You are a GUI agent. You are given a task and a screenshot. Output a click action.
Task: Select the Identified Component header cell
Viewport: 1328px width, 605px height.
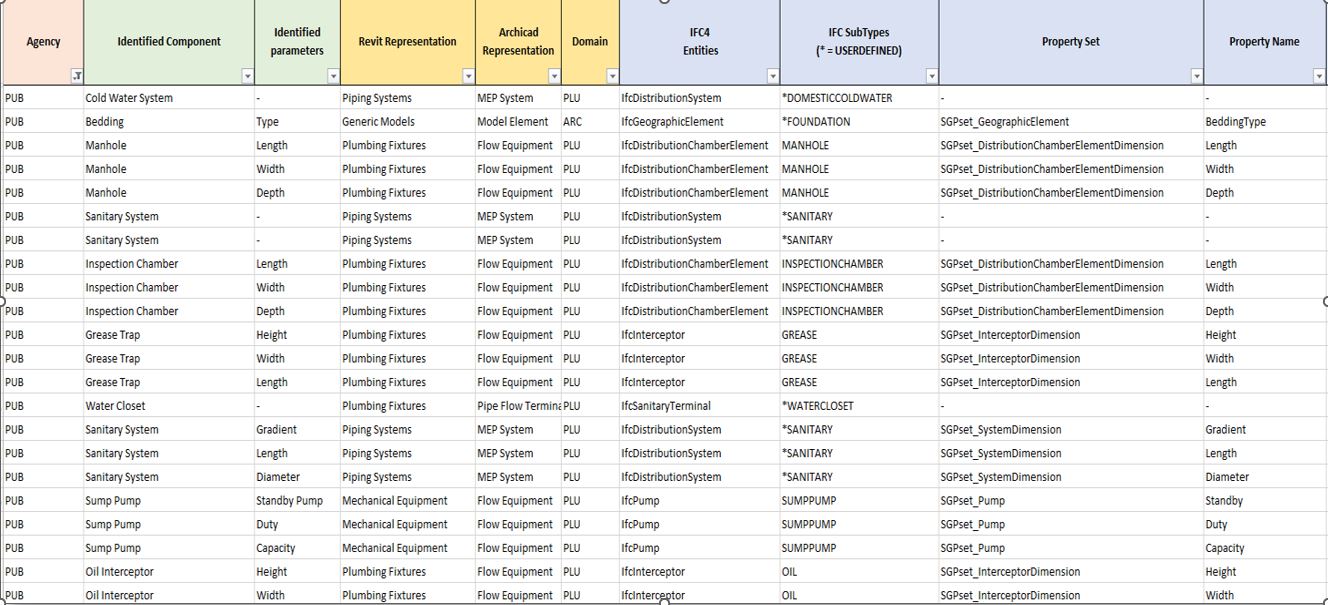coord(169,41)
